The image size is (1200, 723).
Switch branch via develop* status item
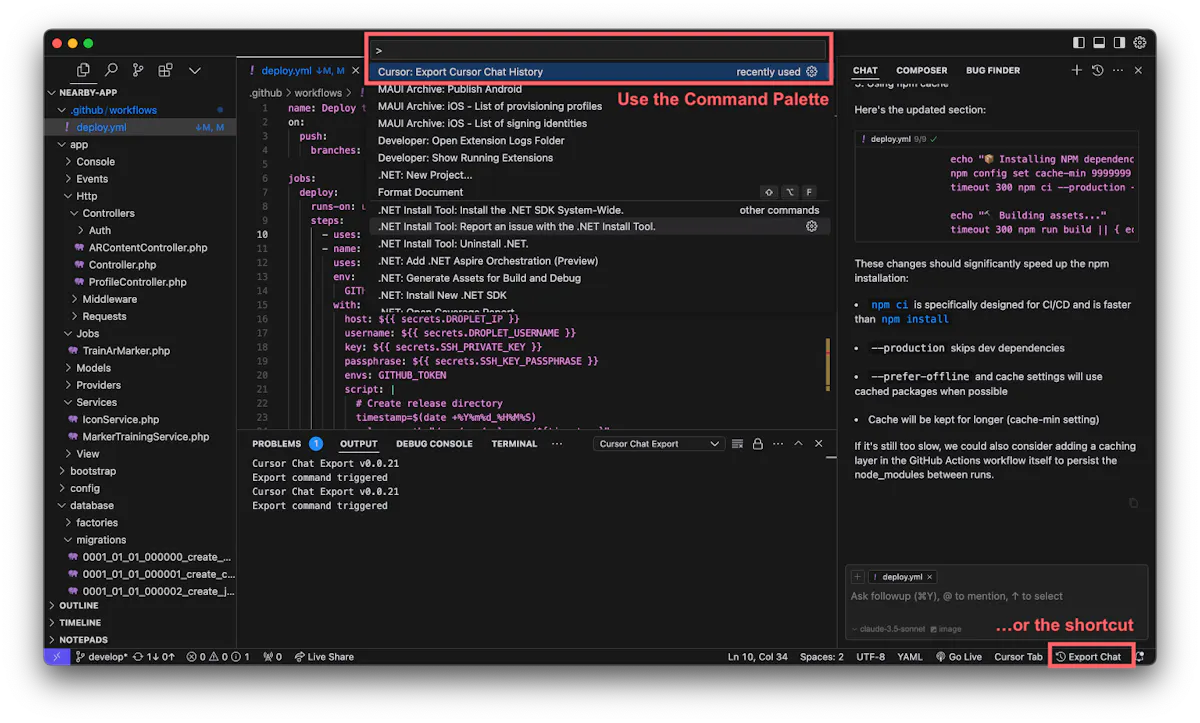pyautogui.click(x=102, y=657)
